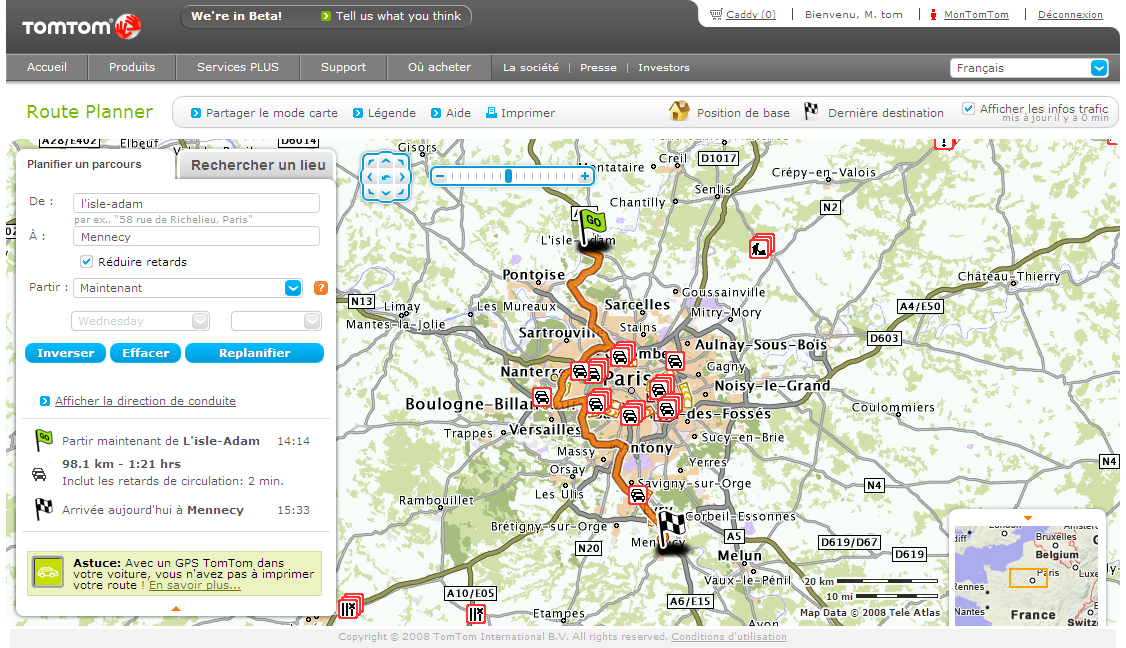Expand the Wednesday day selector
Screen dimensions: 1126x648
202,320
